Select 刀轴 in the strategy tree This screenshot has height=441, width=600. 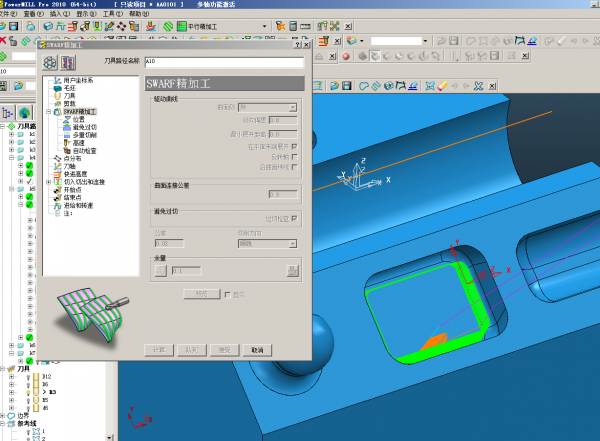(x=70, y=166)
